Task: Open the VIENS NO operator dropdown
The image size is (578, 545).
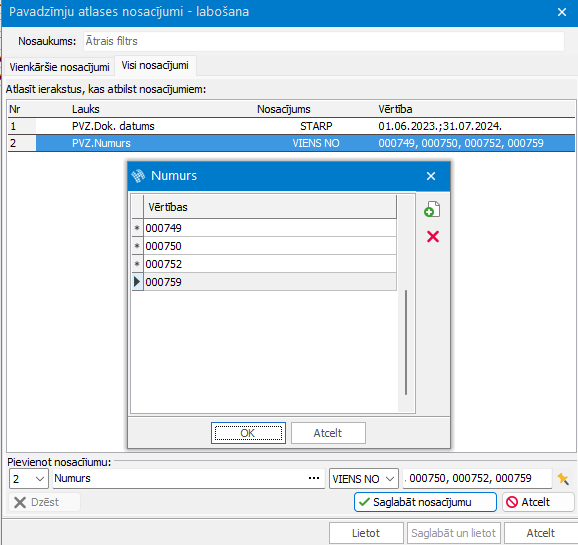Action: (363, 479)
